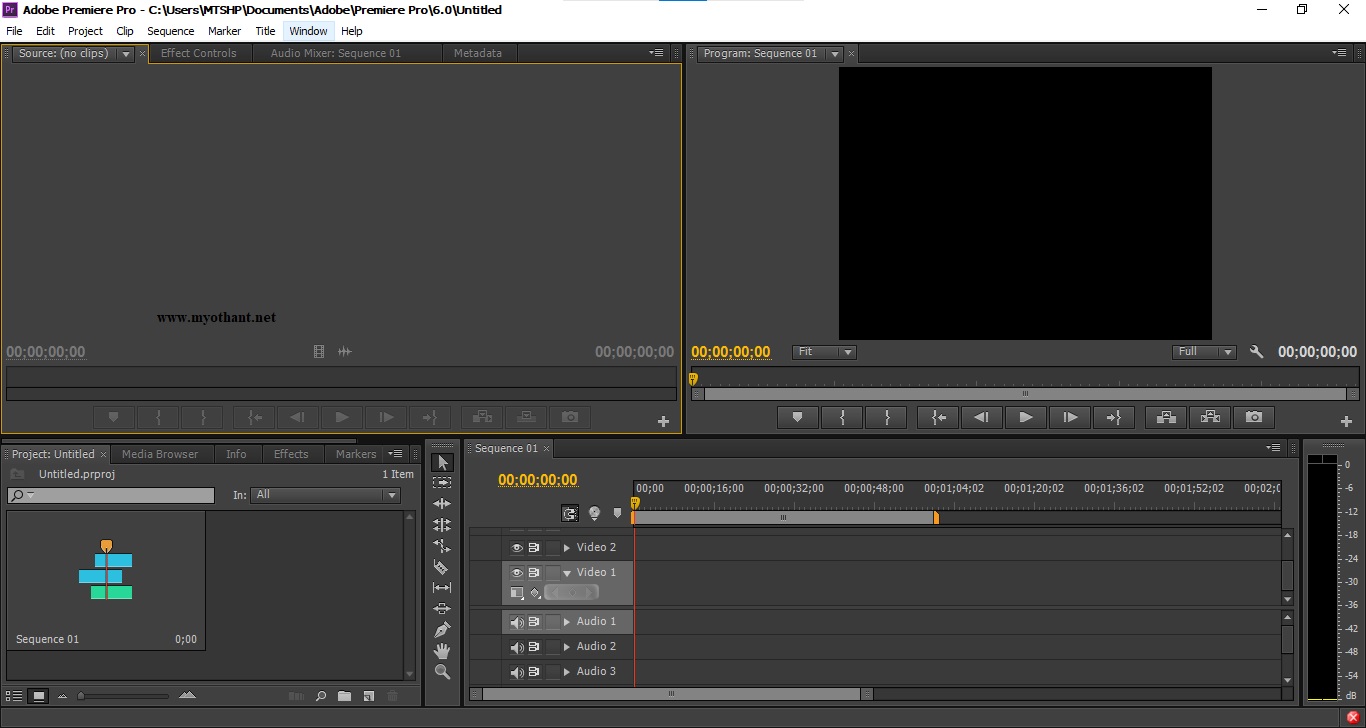Switch to Effect Controls tab
Screen dimensions: 1366x728
(x=199, y=54)
